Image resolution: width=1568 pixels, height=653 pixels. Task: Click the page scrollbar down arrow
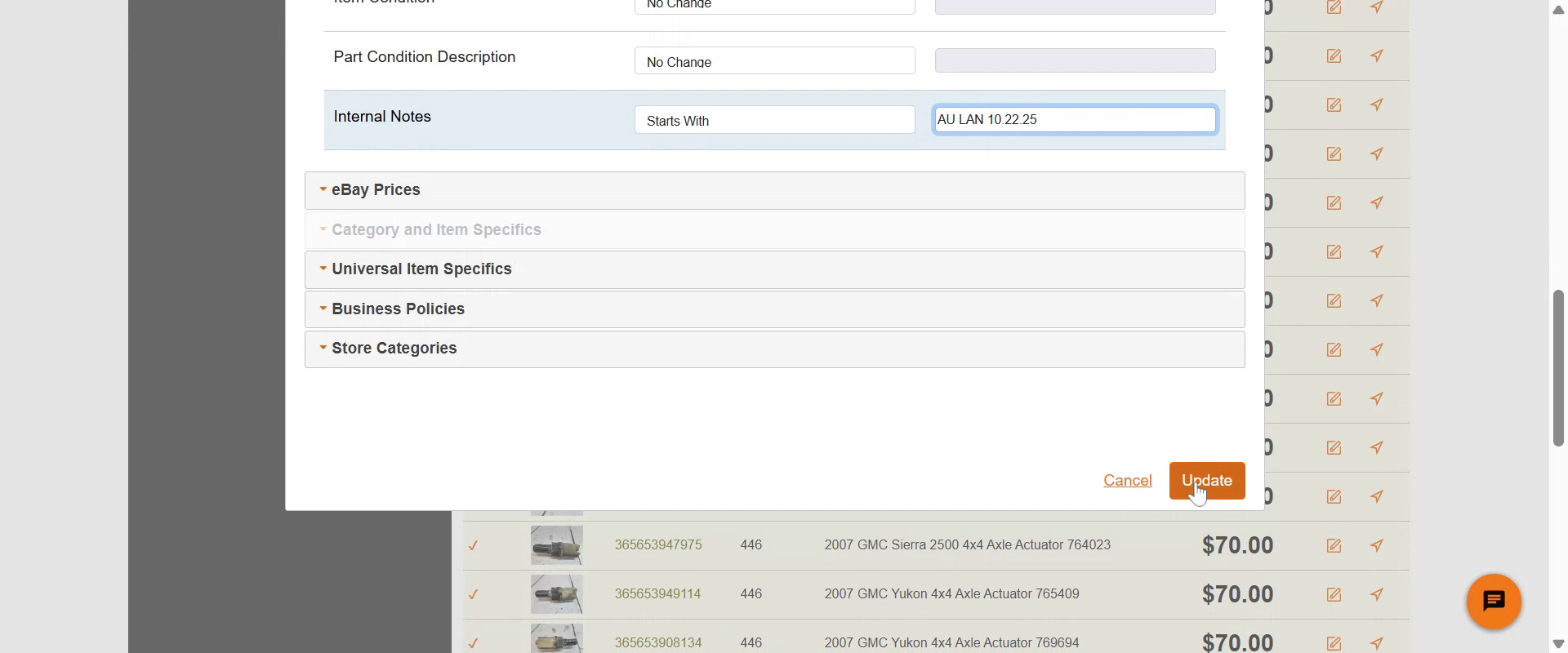(1558, 643)
